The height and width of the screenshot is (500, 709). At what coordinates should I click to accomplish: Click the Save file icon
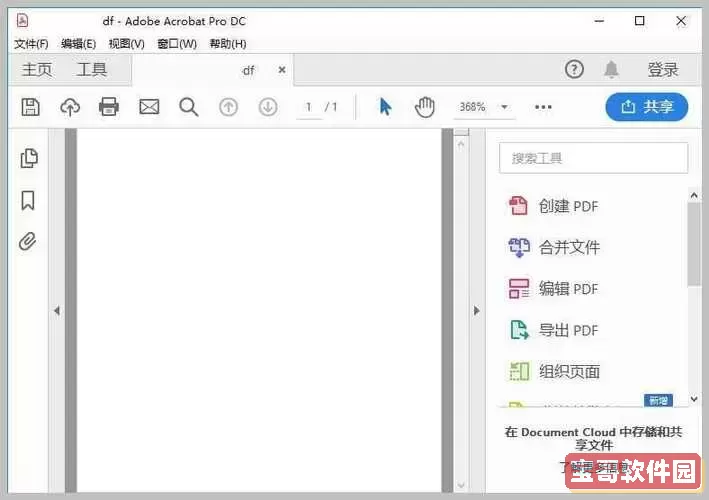point(30,108)
